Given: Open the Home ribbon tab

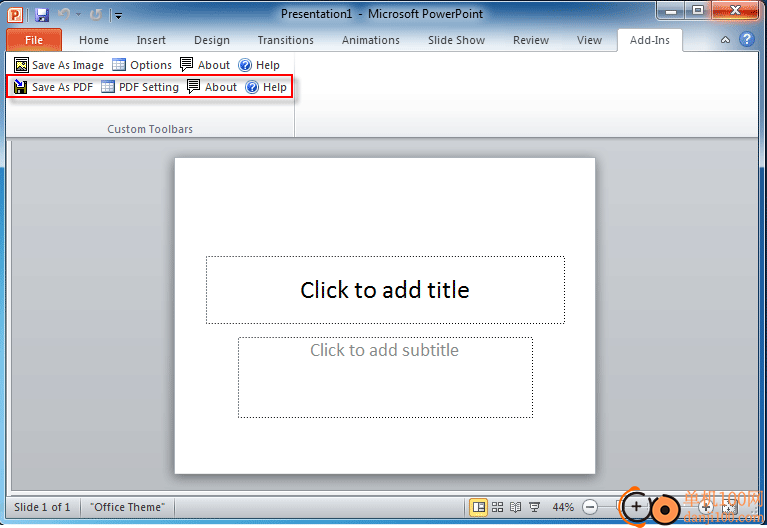Looking at the screenshot, I should (94, 40).
